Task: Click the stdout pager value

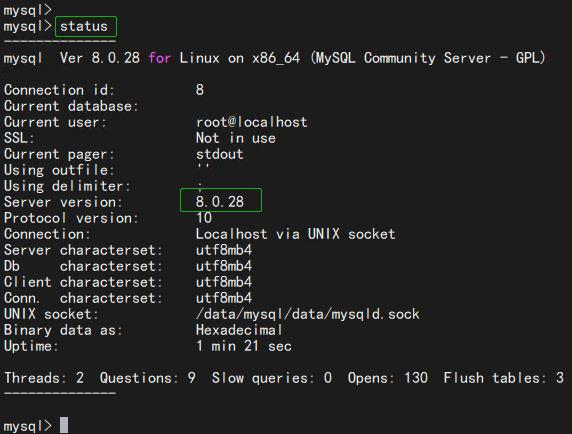Action: 220,154
